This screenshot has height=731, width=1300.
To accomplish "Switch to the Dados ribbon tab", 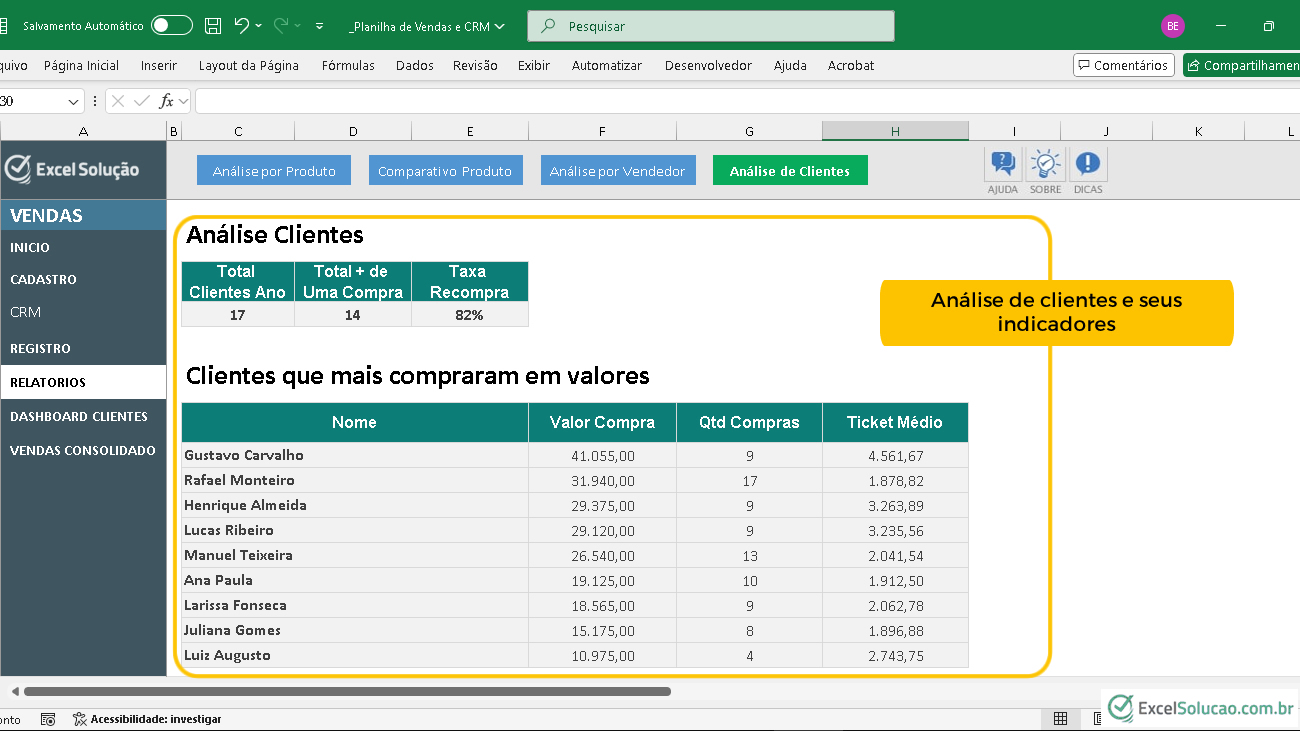I will pyautogui.click(x=414, y=66).
